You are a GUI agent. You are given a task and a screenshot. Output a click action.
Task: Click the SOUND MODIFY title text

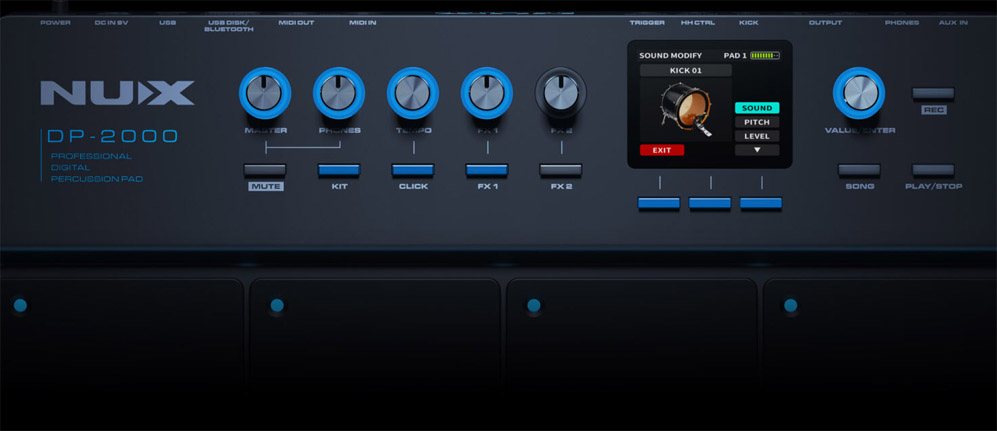pyautogui.click(x=670, y=55)
